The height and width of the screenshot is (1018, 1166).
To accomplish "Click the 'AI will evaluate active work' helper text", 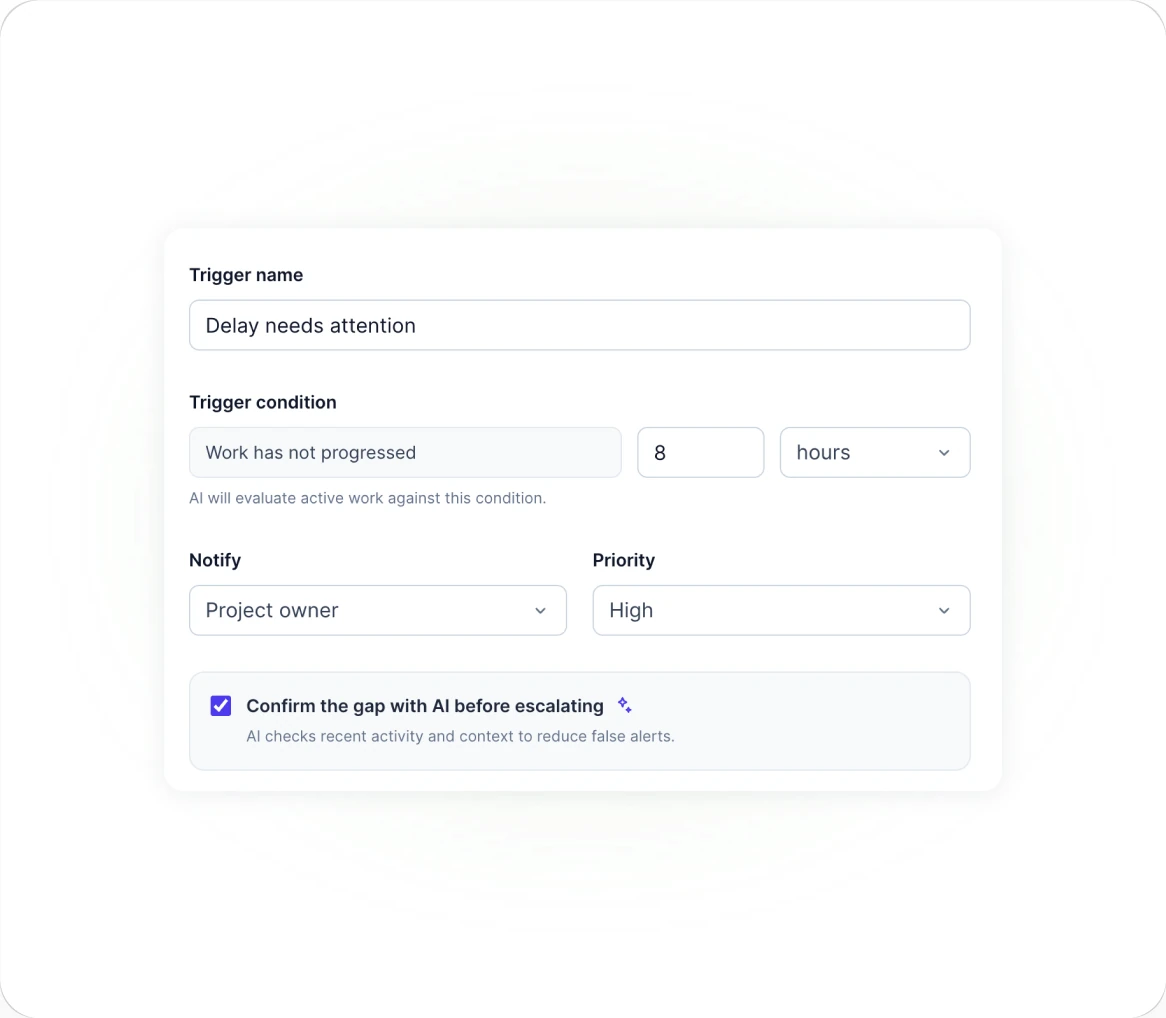I will click(x=367, y=498).
